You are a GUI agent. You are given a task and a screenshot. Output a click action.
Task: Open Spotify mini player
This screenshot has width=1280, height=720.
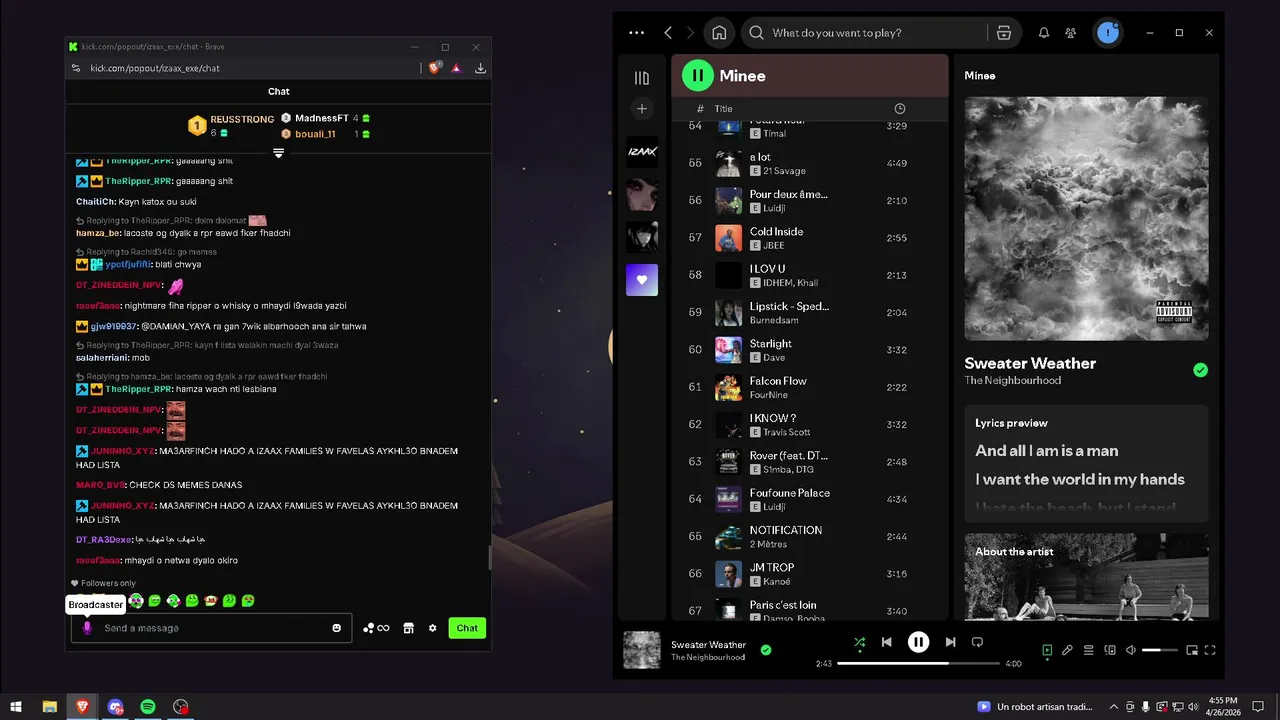1192,650
